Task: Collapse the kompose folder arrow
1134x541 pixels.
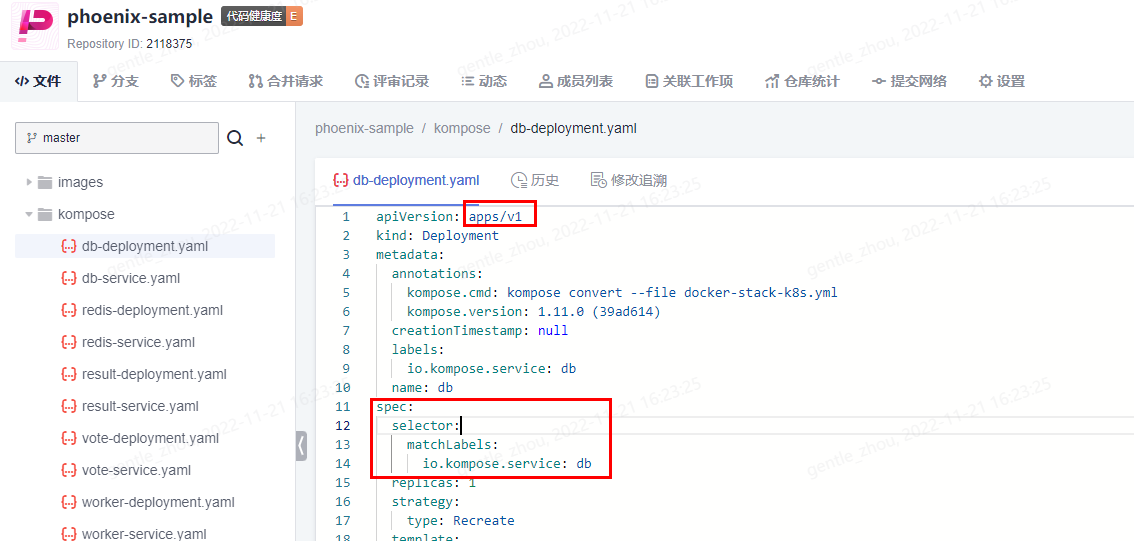Action: pos(29,214)
